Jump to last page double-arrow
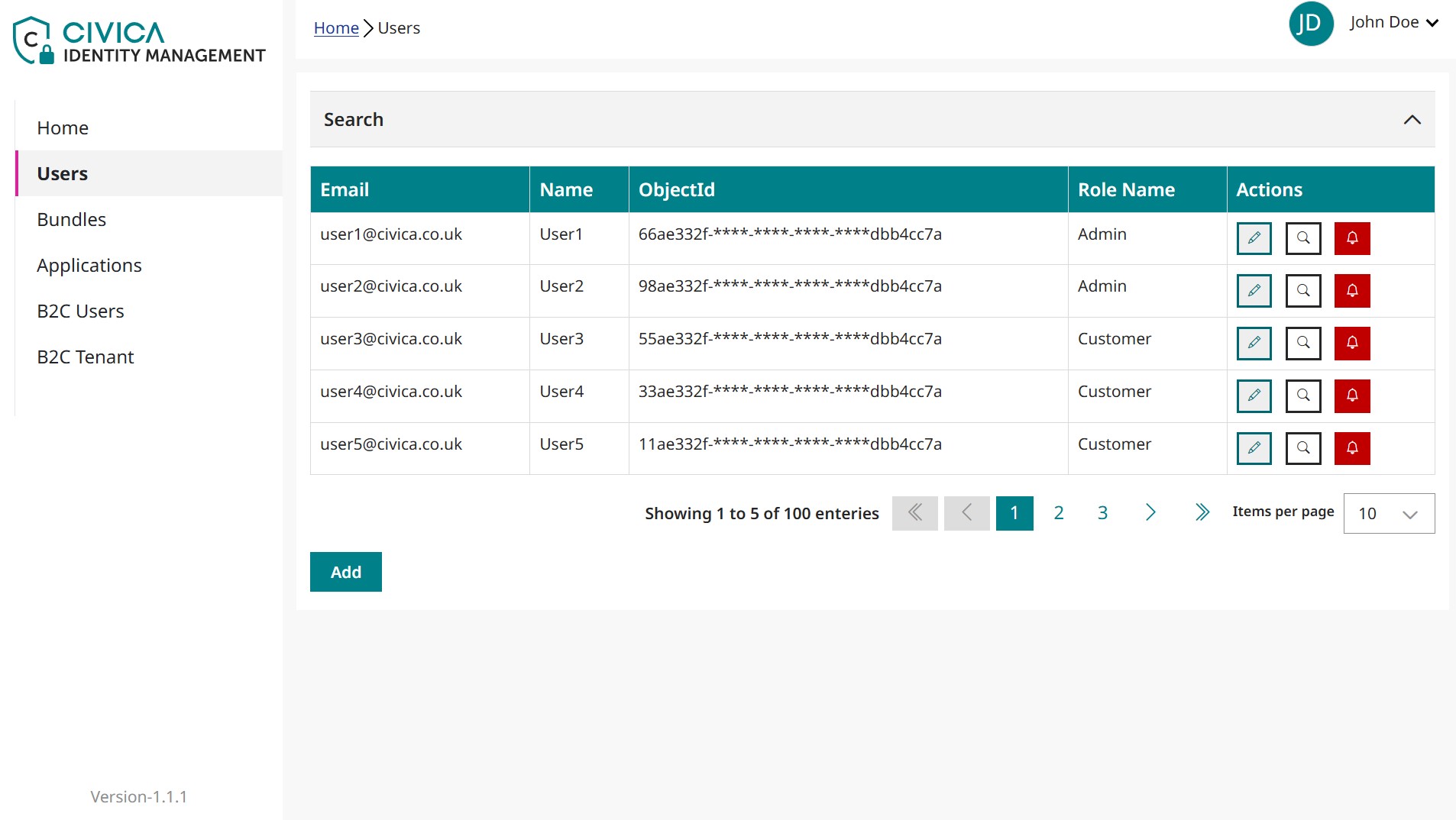 click(1202, 513)
